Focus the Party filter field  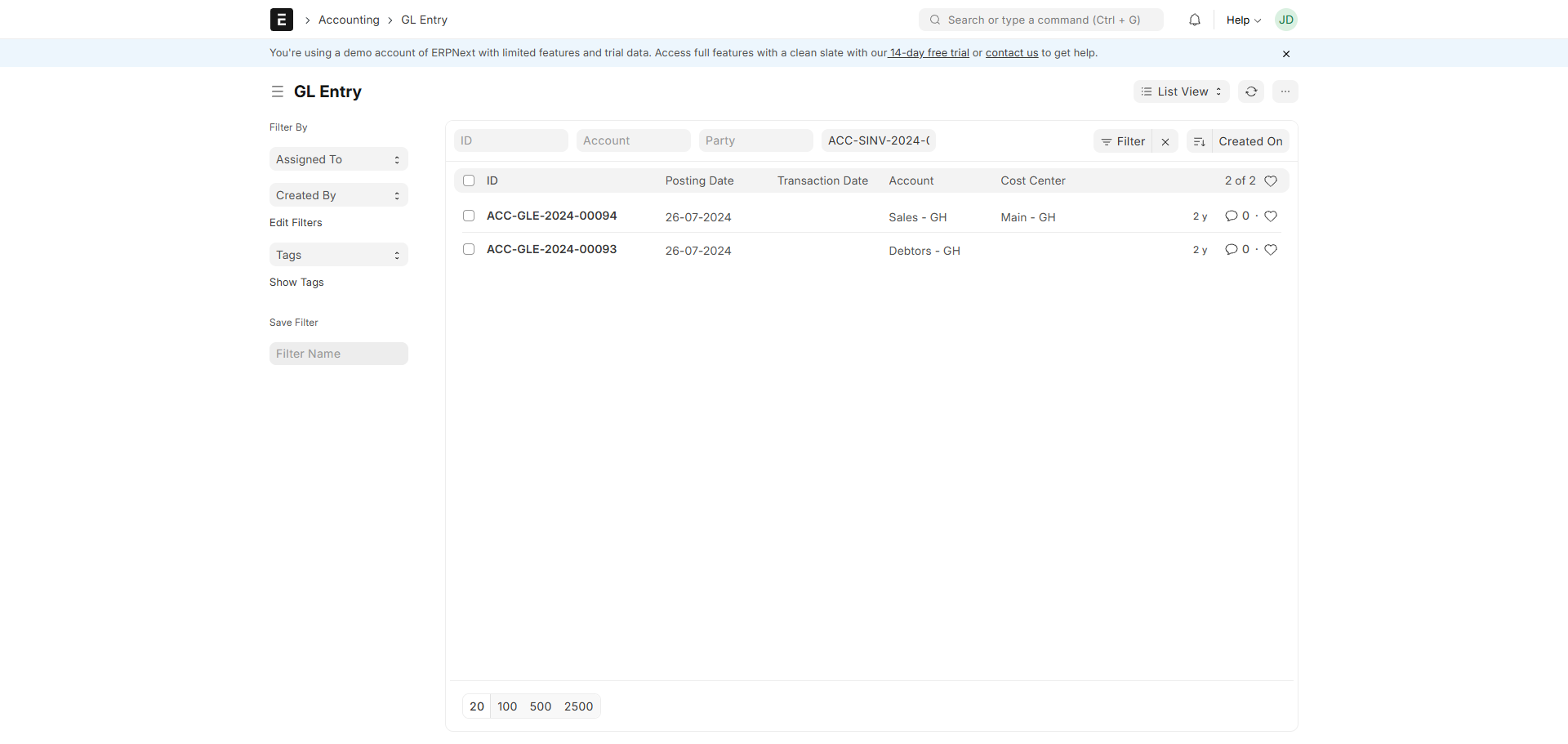(756, 140)
